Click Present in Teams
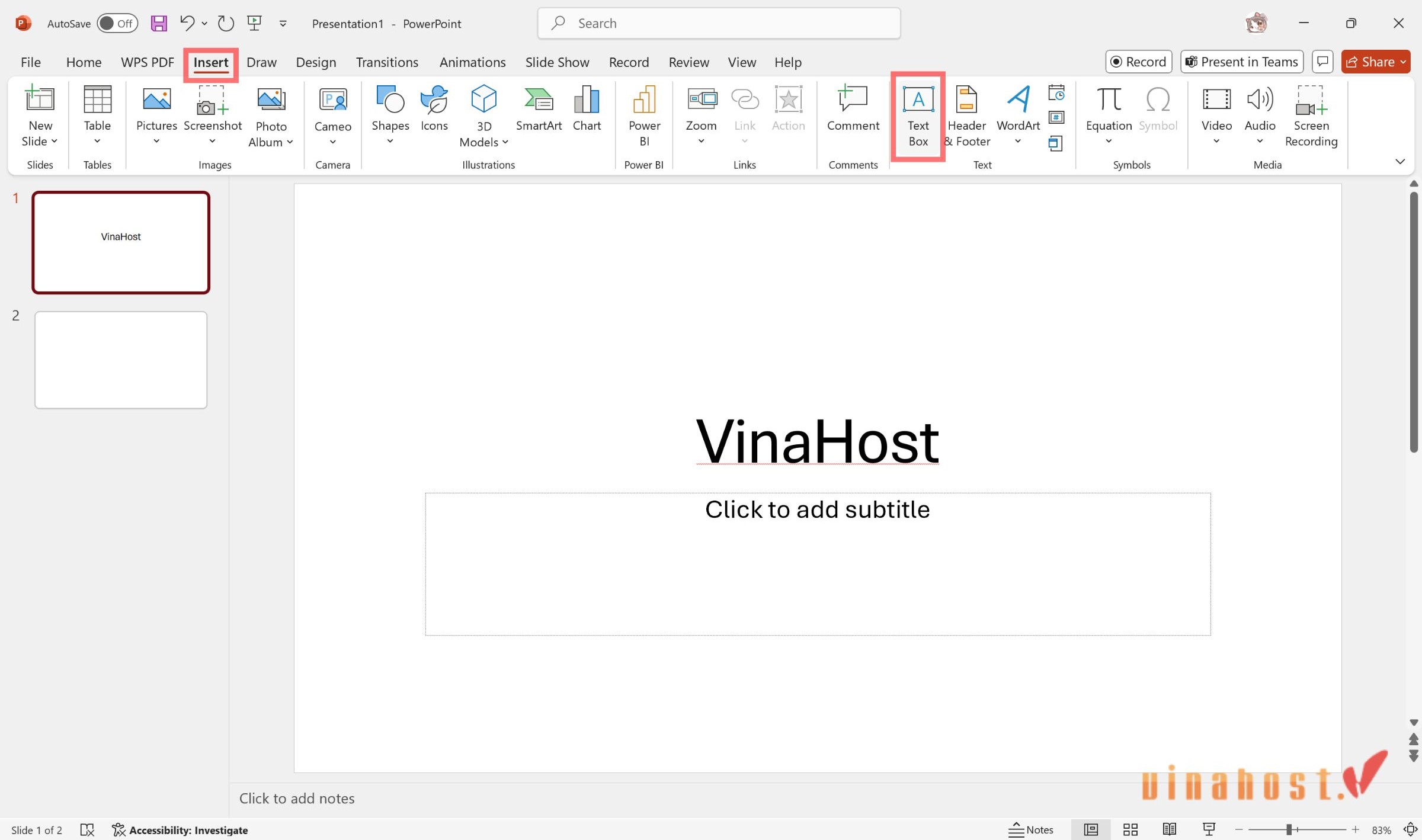 click(1241, 62)
